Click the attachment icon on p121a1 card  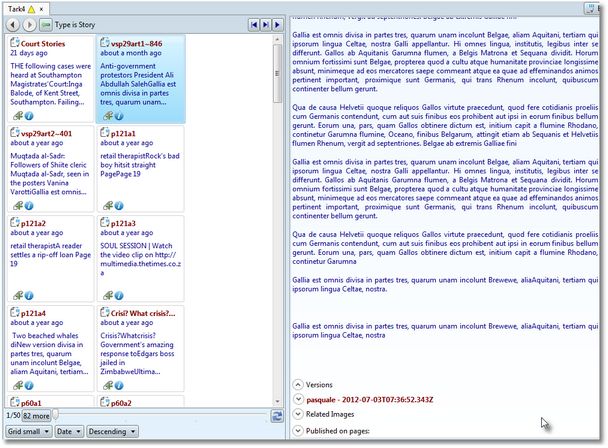(108, 206)
